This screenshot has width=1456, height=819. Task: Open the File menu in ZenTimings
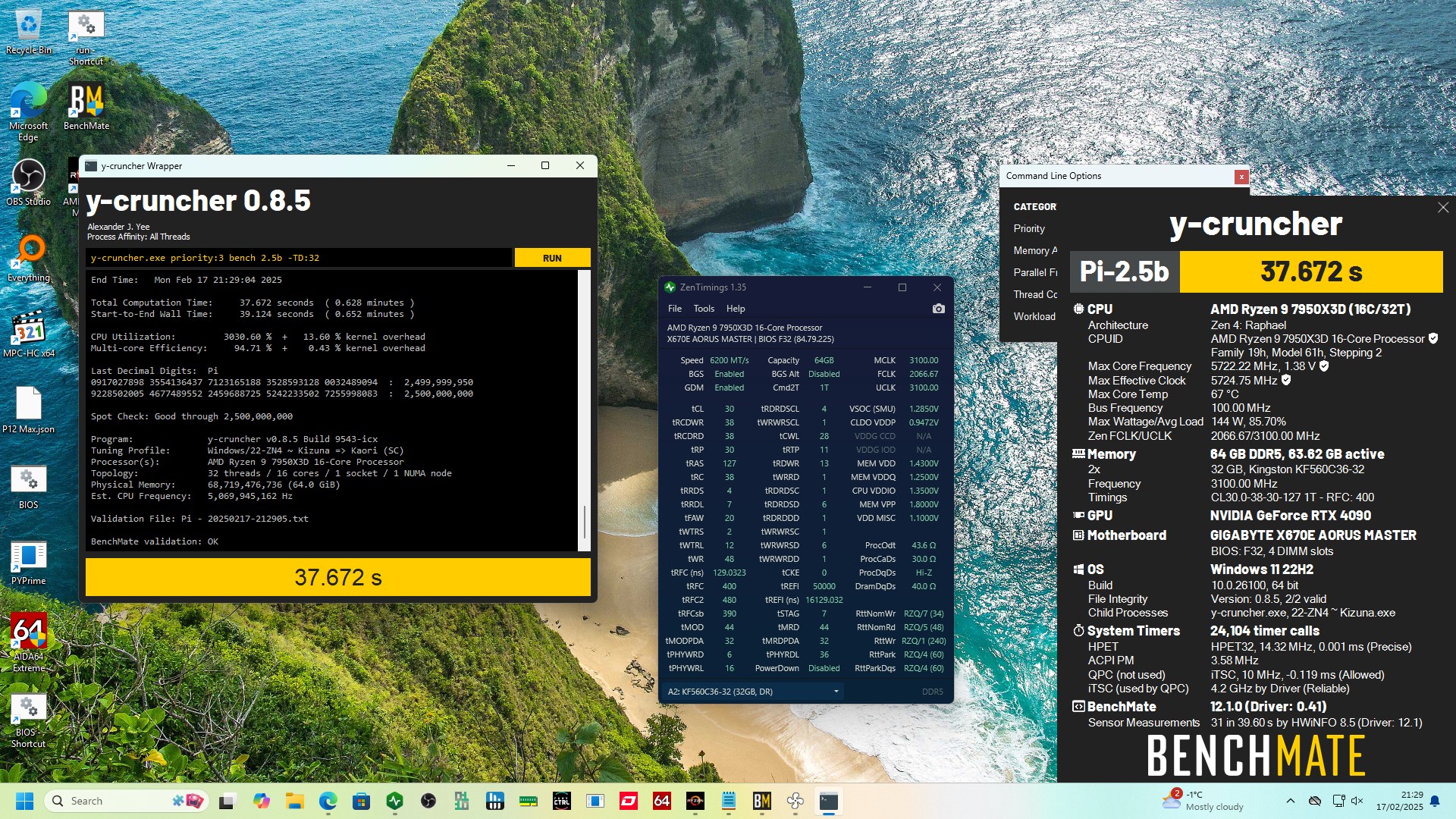coord(674,309)
